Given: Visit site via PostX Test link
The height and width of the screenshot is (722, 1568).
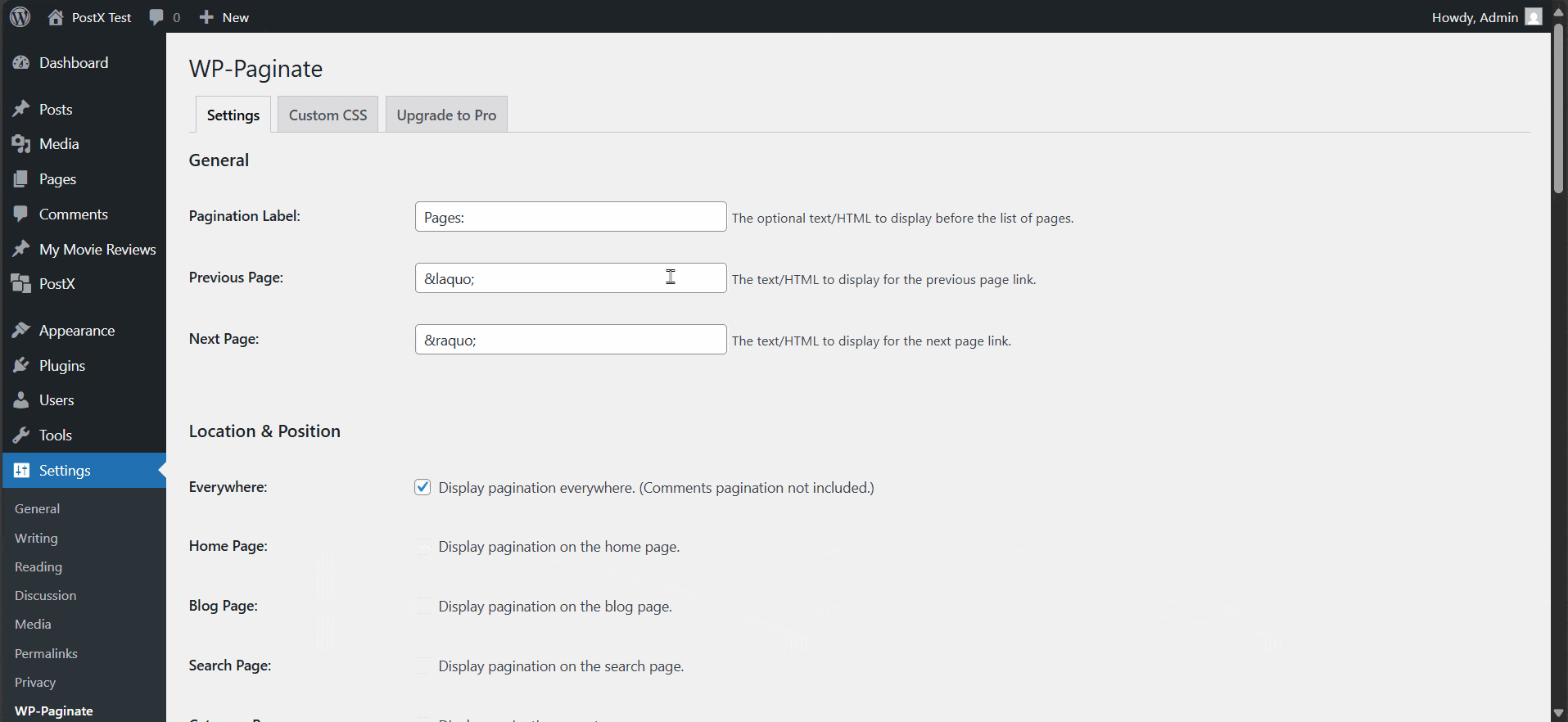Looking at the screenshot, I should tap(102, 17).
